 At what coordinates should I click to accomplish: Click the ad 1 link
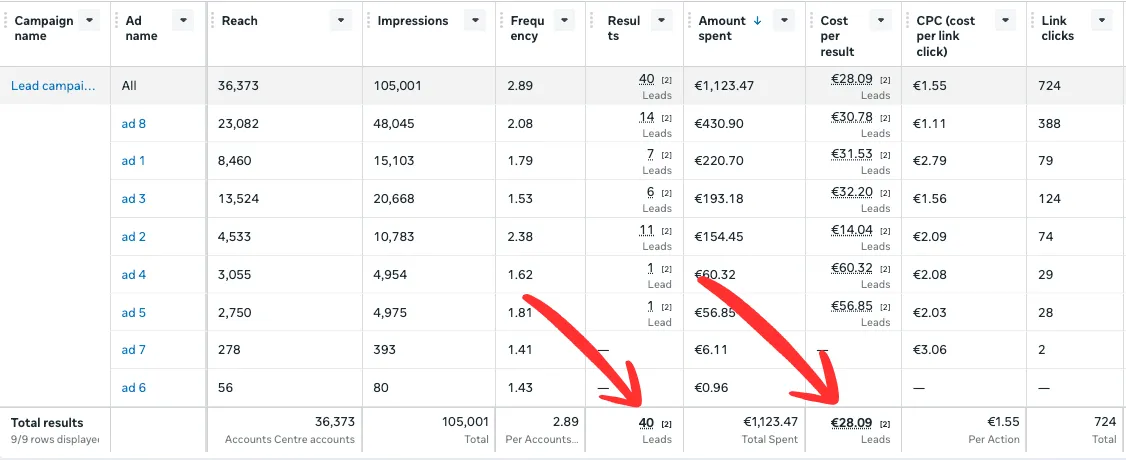pyautogui.click(x=134, y=161)
